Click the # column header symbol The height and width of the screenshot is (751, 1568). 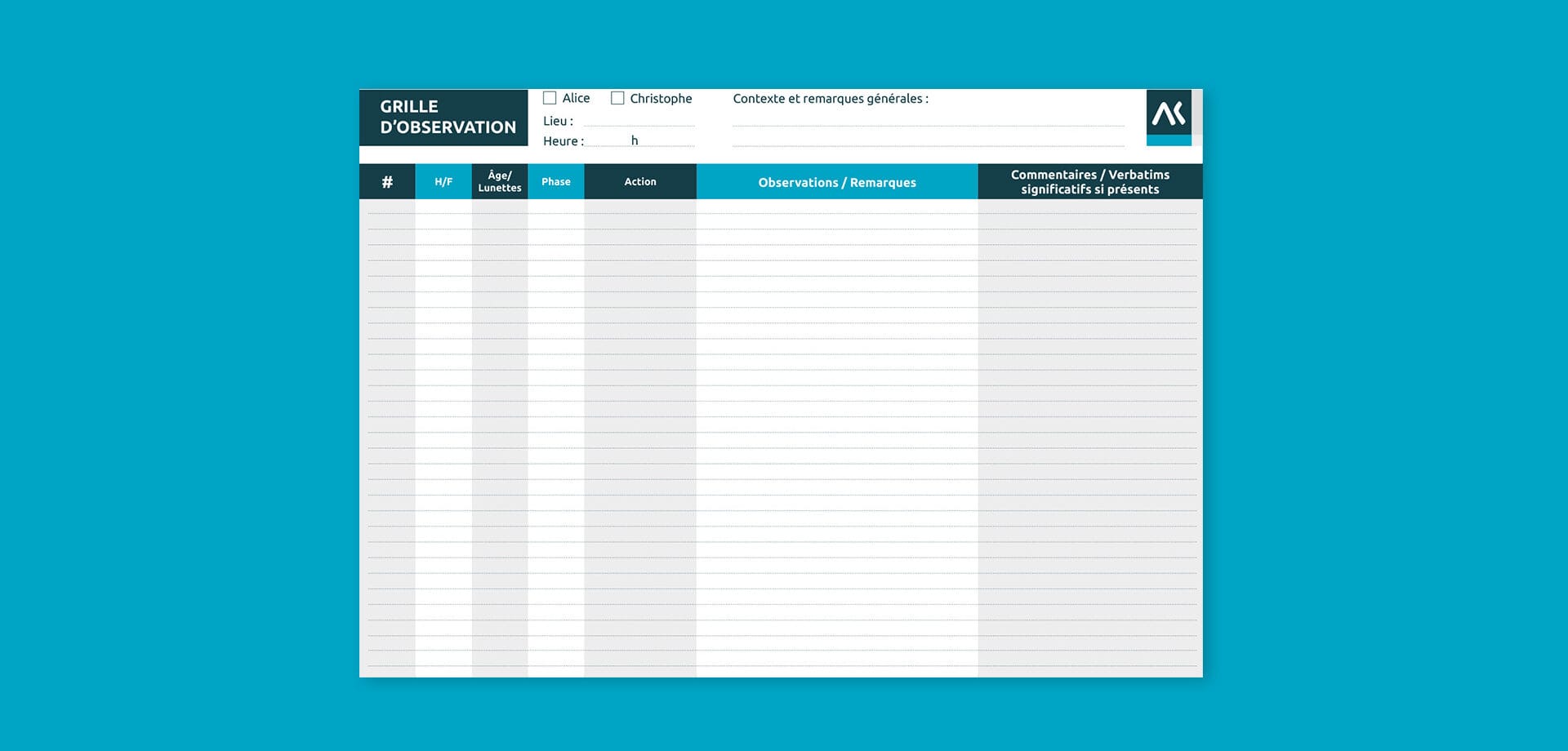click(x=387, y=182)
